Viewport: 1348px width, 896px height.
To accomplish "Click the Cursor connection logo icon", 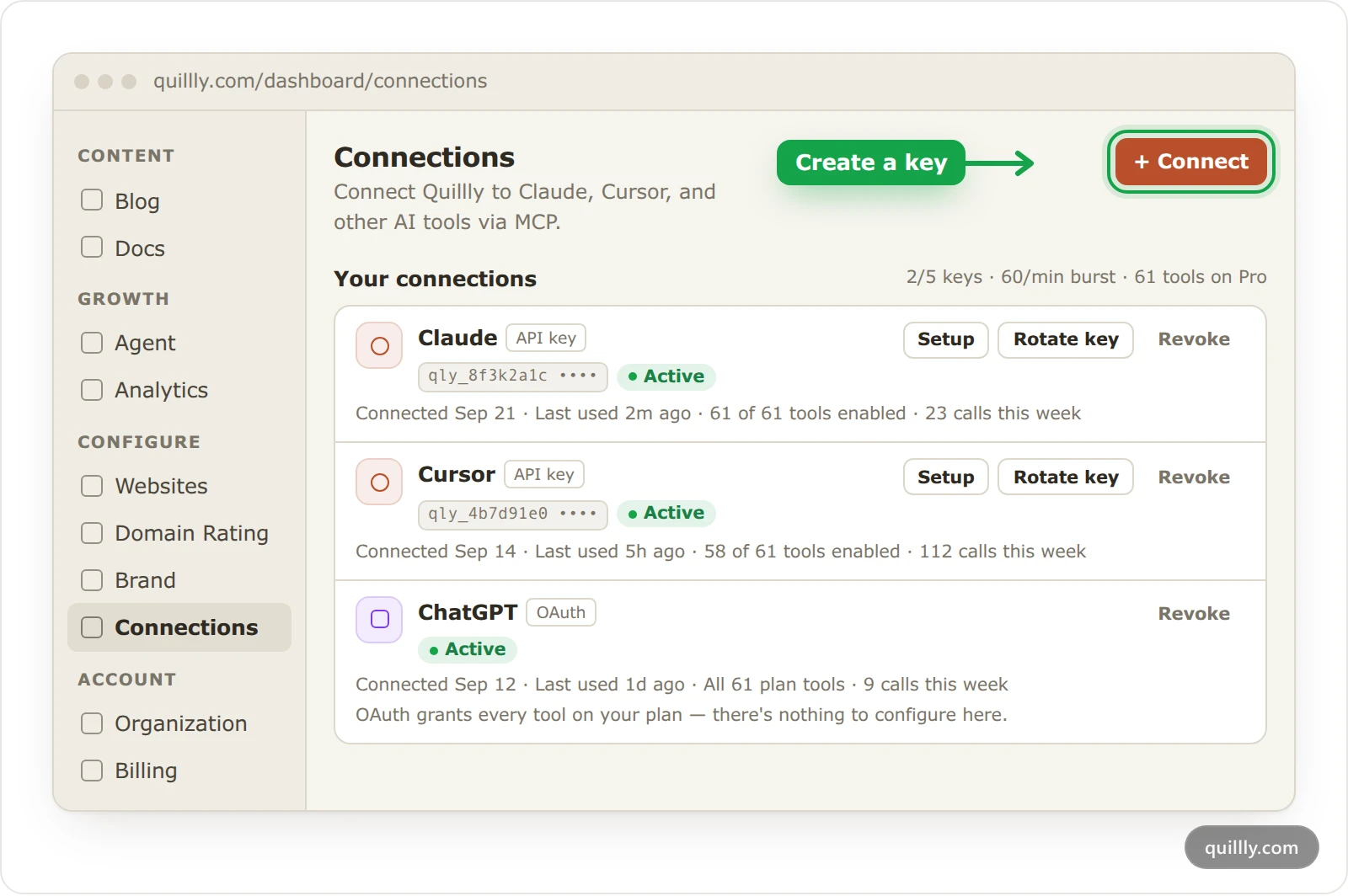I will [x=379, y=482].
